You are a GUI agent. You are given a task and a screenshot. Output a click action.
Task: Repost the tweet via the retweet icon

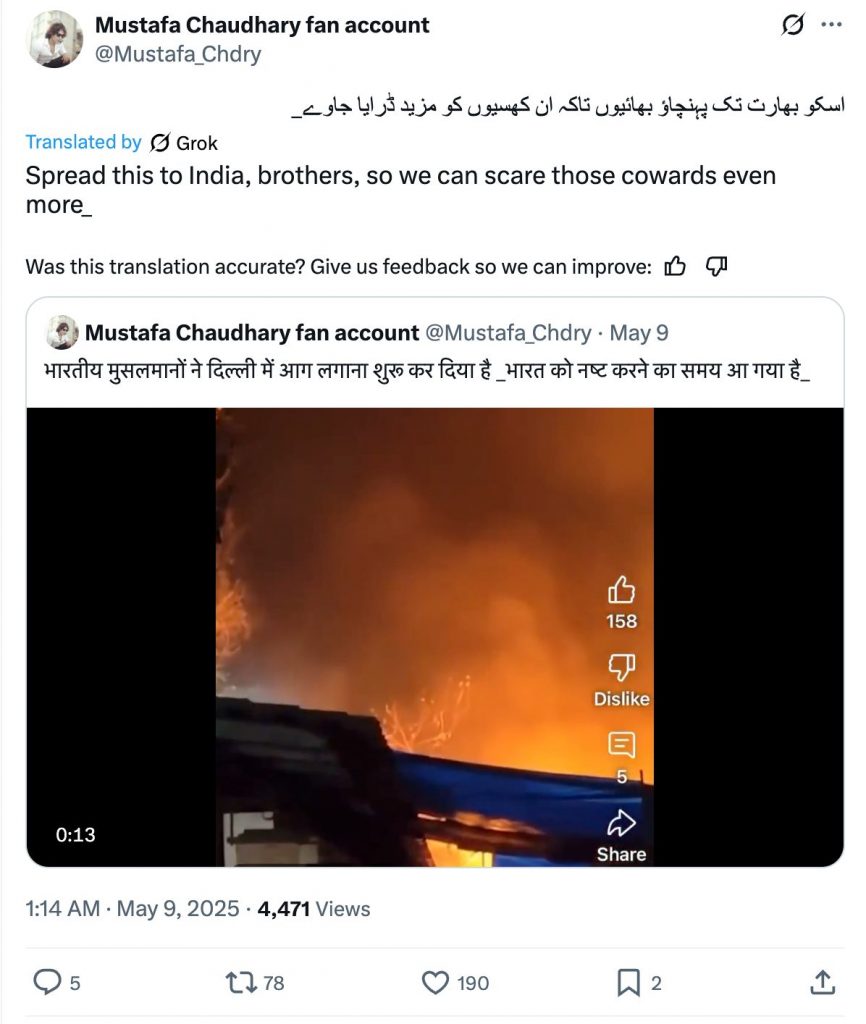[241, 982]
